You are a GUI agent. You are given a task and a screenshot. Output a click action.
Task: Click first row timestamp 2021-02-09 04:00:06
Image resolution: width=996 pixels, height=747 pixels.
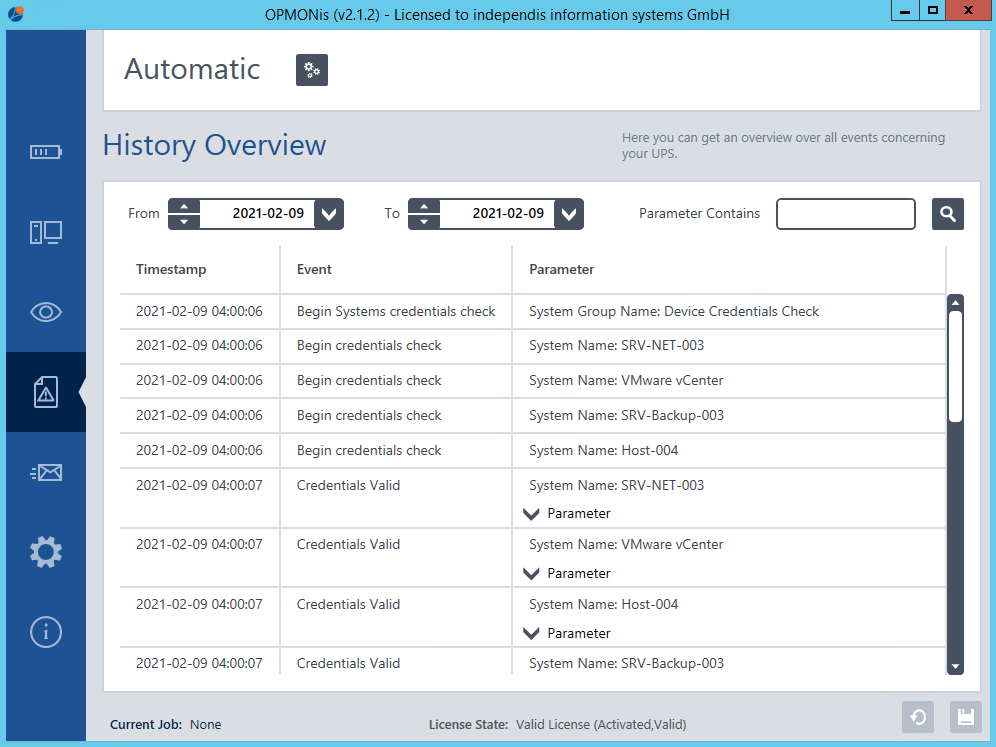[x=199, y=311]
